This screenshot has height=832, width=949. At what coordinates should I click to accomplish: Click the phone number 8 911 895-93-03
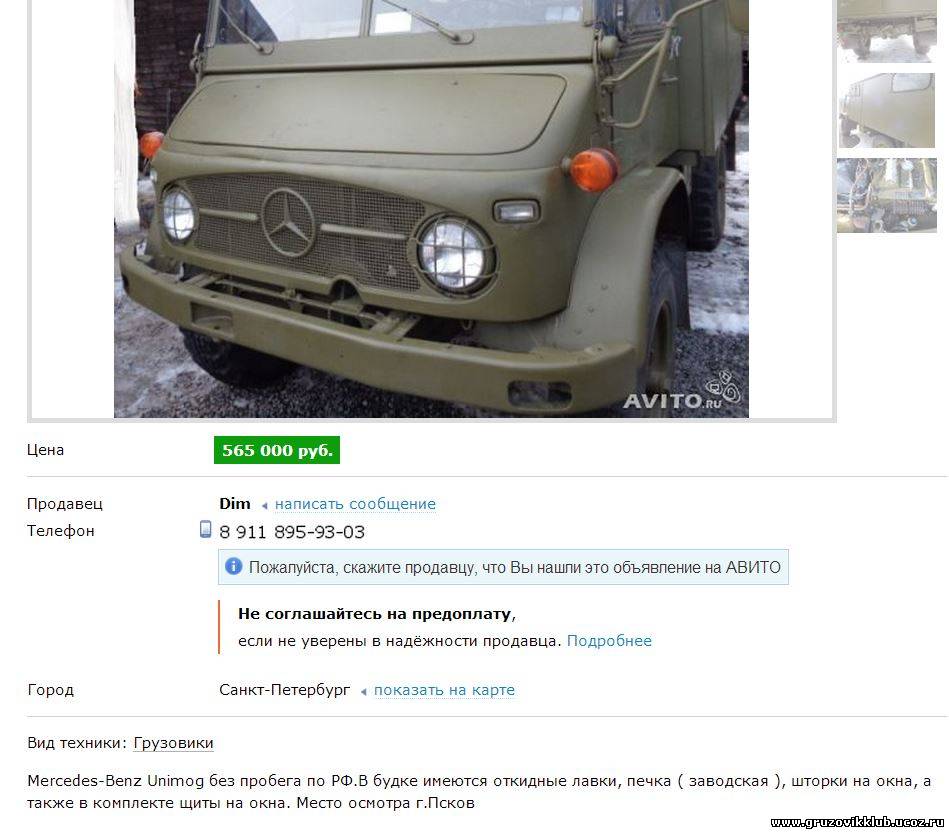pos(292,532)
